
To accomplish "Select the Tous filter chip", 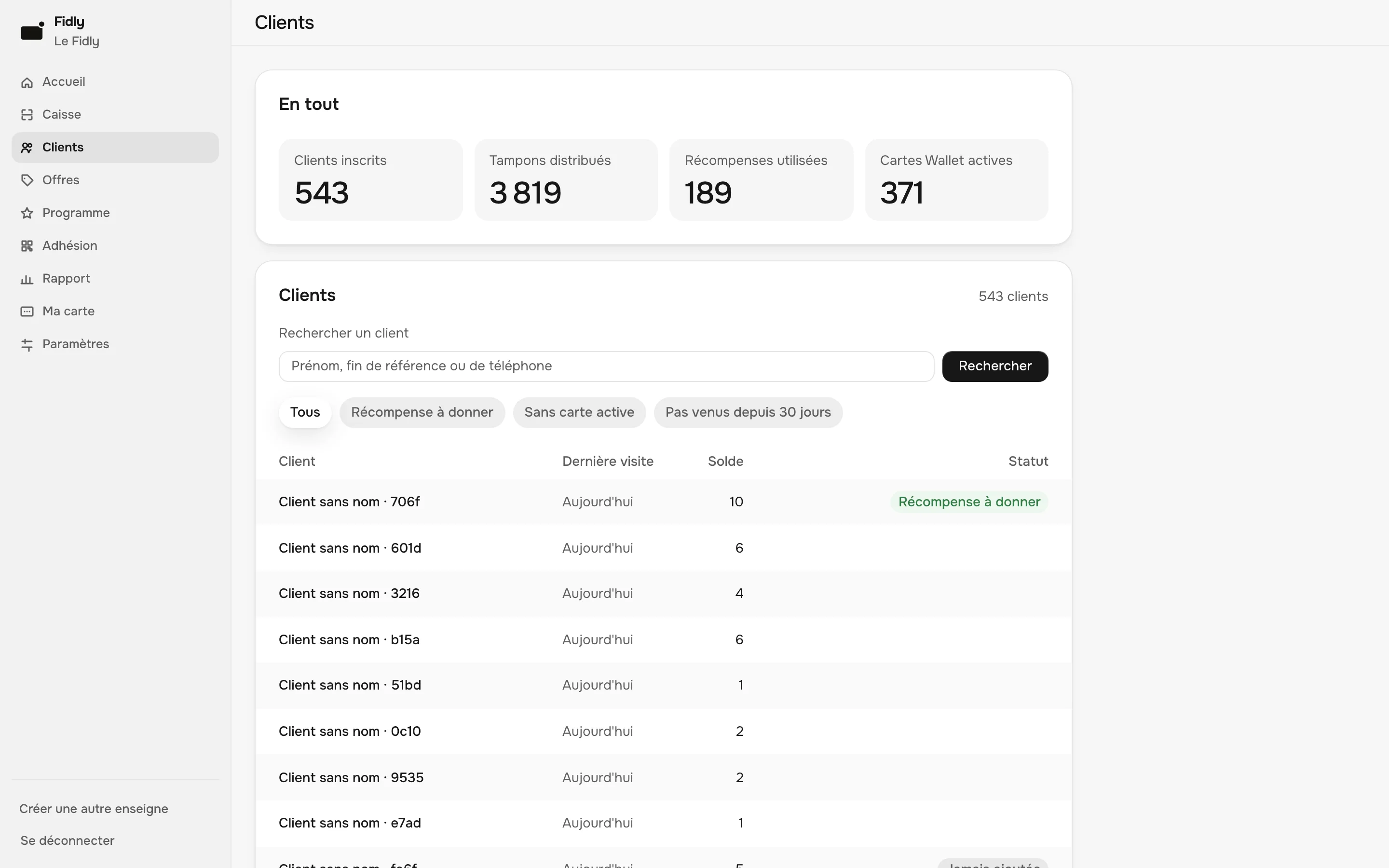I will 305,412.
